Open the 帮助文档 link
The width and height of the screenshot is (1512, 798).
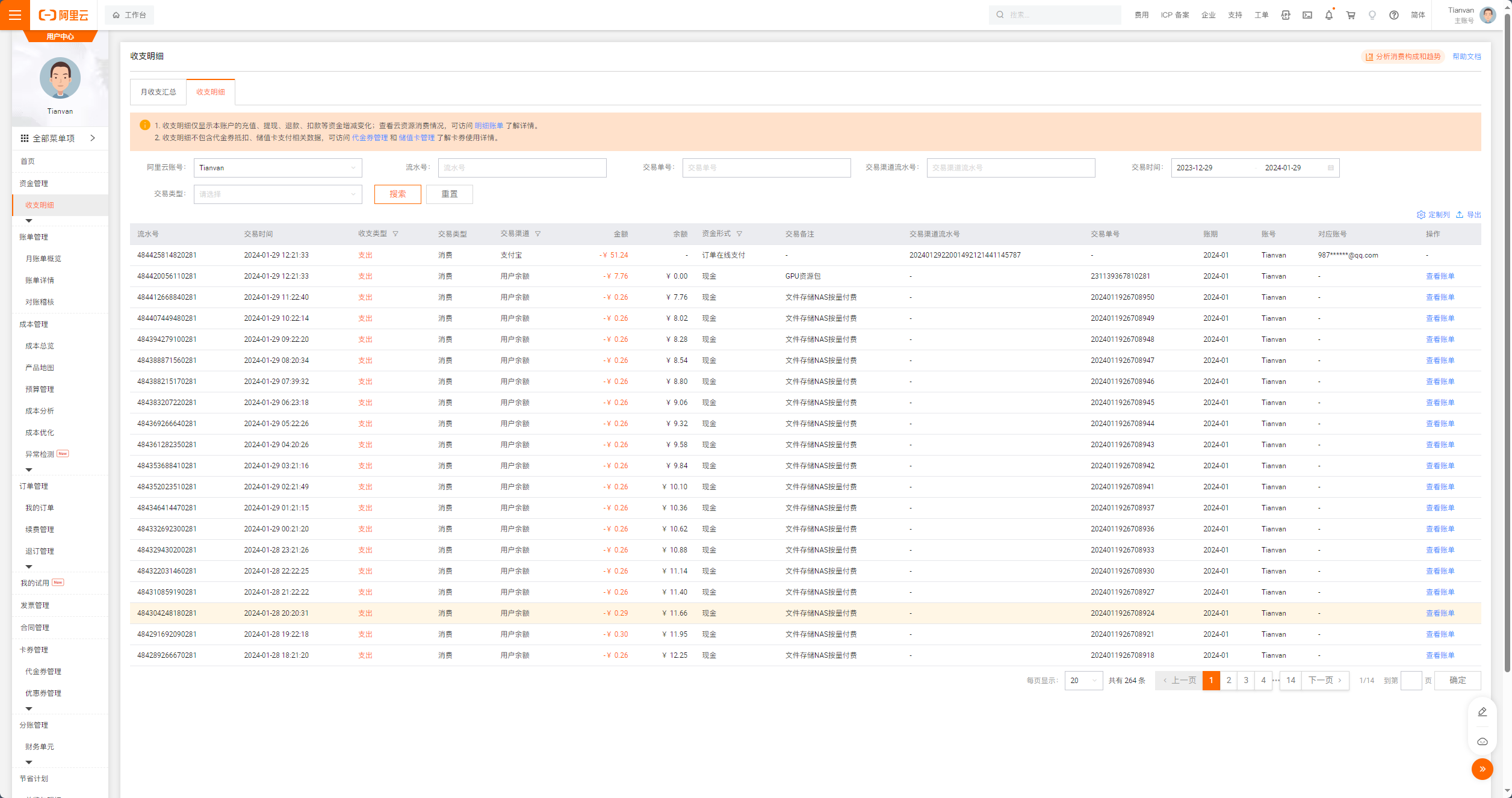coord(1466,57)
